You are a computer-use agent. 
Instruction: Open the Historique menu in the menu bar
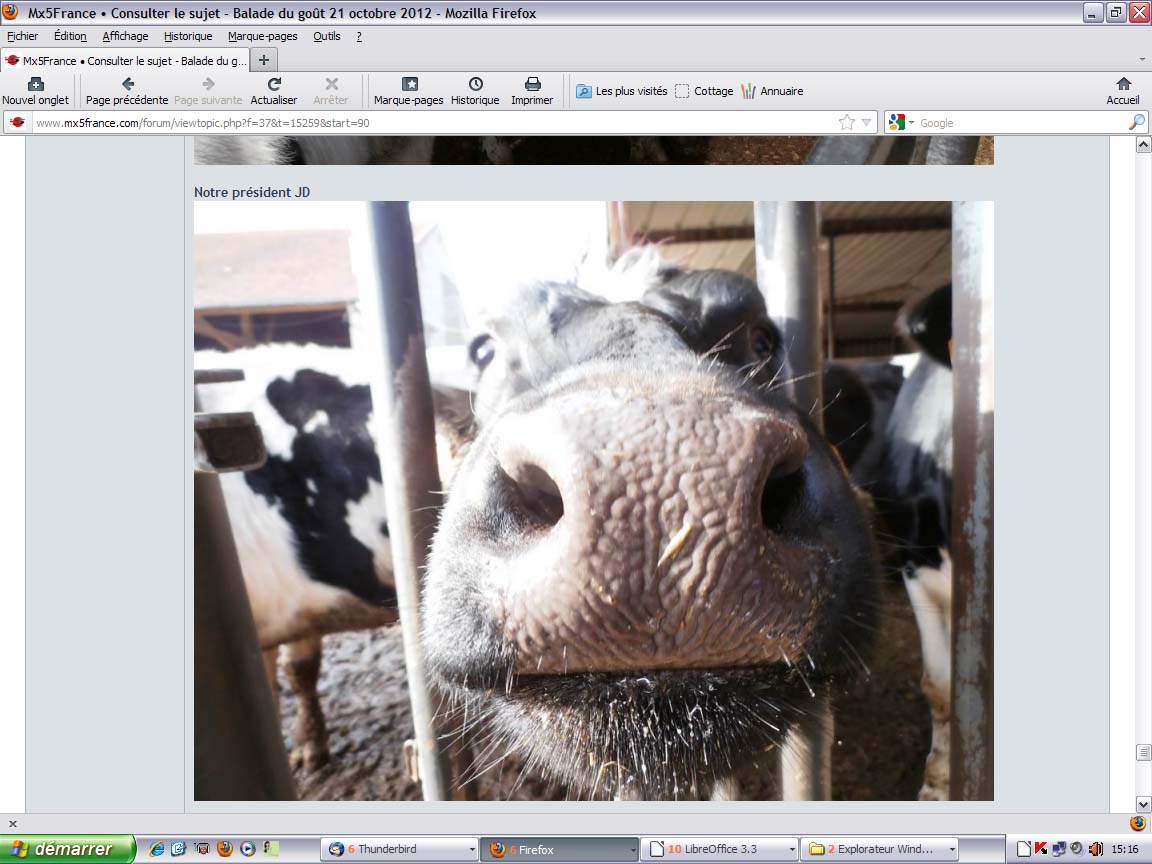pos(188,36)
